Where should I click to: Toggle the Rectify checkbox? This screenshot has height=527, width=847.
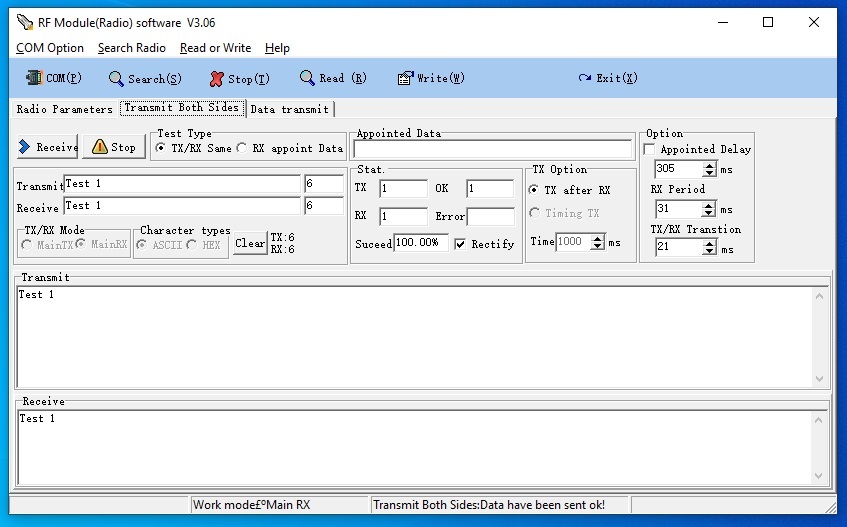coord(460,244)
